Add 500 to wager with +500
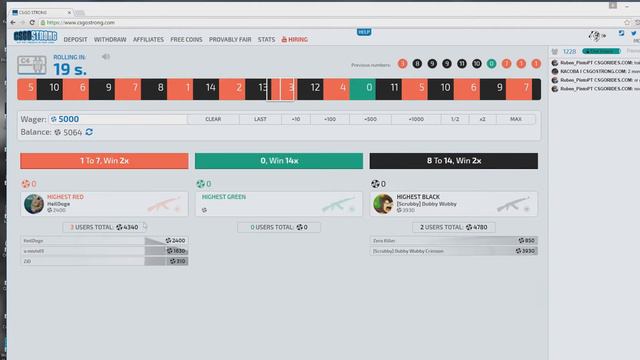Screen dimensions: 640x360 (370, 119)
